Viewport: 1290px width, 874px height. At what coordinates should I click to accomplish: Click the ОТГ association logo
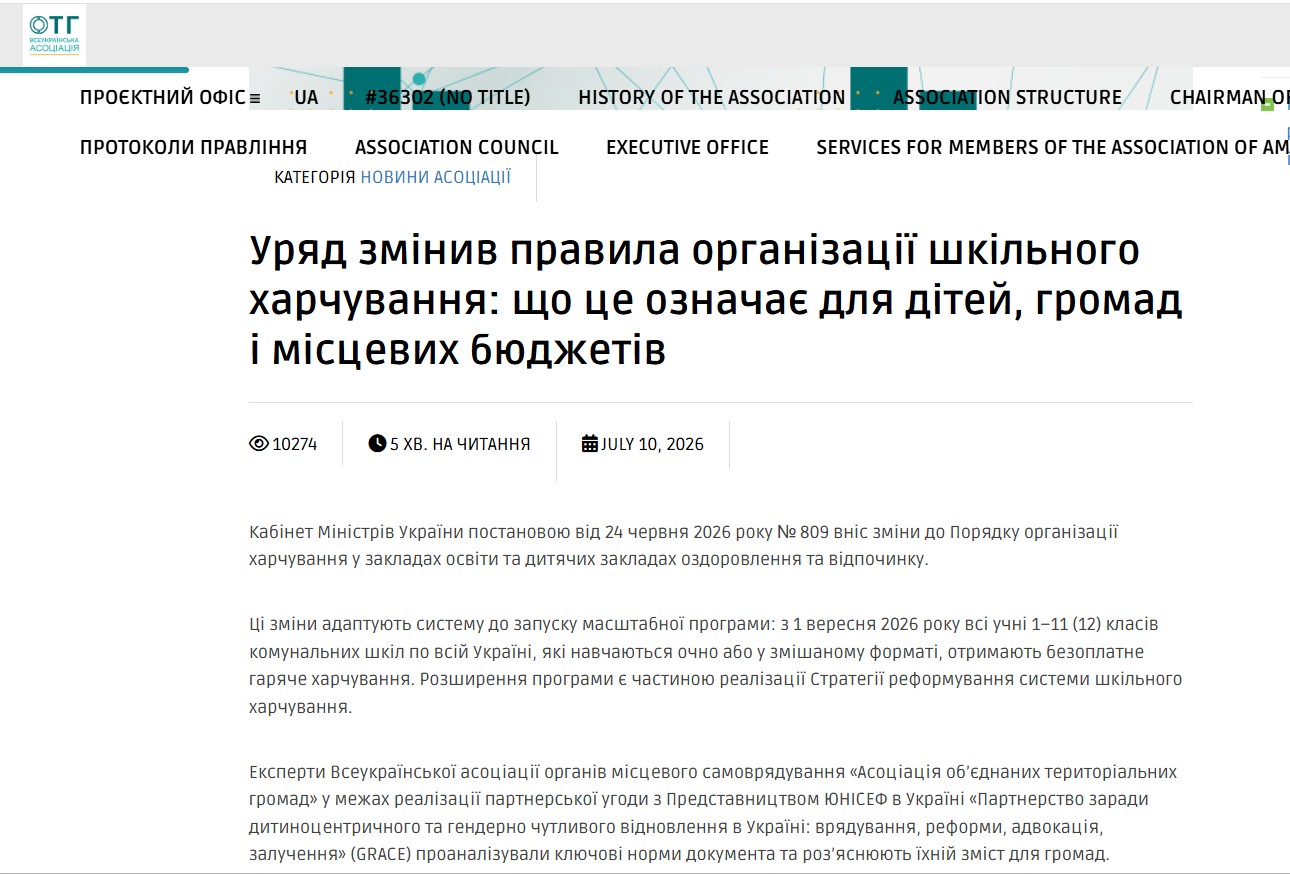click(x=55, y=35)
